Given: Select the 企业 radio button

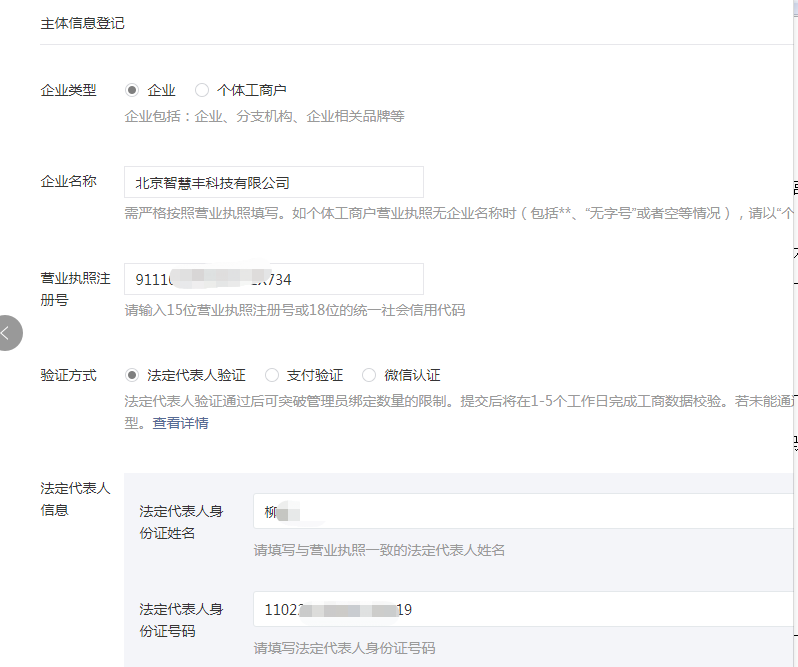Looking at the screenshot, I should (x=132, y=90).
